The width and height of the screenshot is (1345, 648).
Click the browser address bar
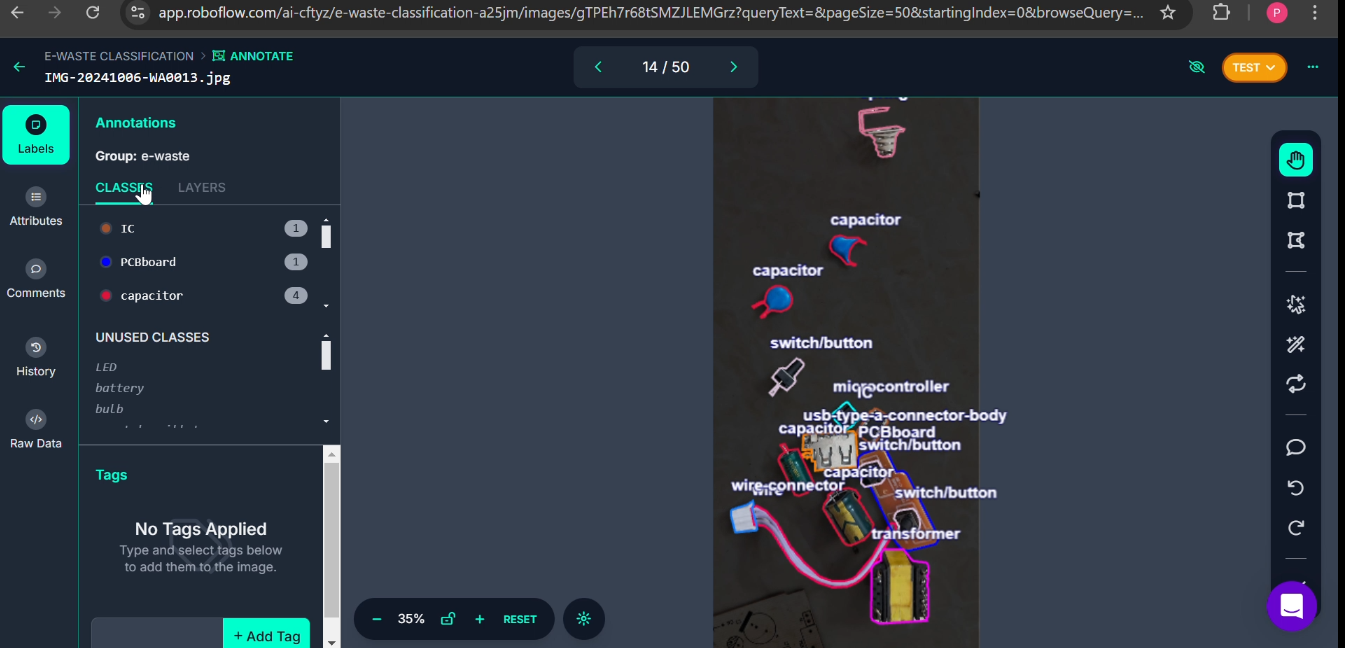(651, 13)
